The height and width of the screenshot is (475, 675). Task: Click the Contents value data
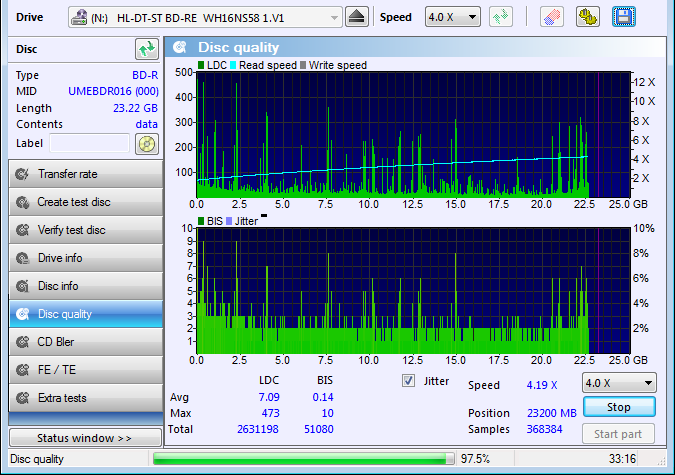[x=146, y=124]
